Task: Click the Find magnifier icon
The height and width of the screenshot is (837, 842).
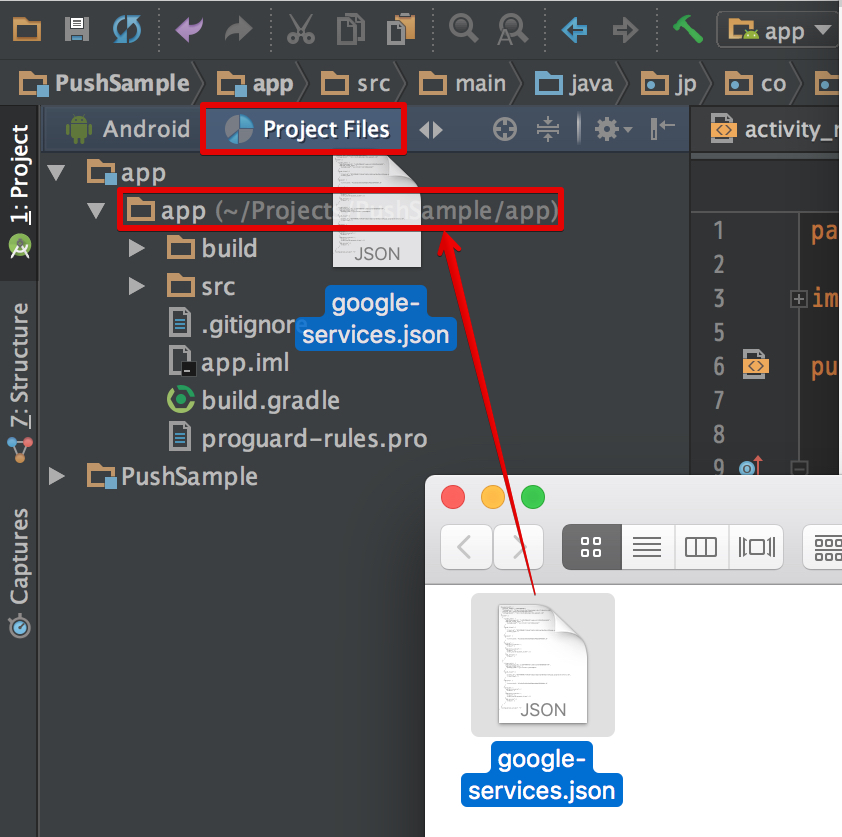Action: pyautogui.click(x=463, y=28)
